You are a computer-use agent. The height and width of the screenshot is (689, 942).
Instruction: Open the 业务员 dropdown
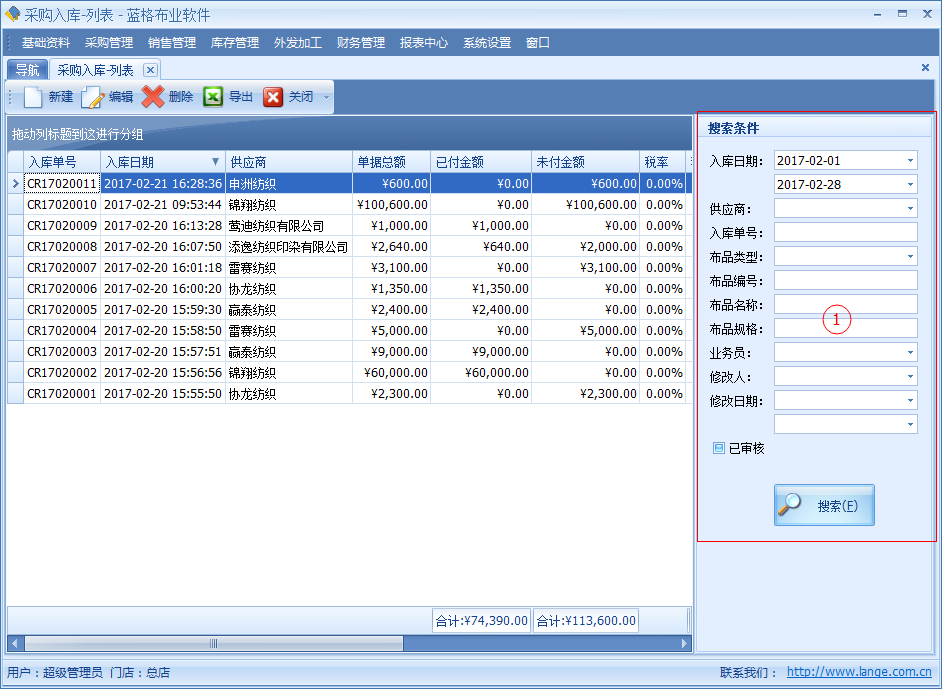910,353
